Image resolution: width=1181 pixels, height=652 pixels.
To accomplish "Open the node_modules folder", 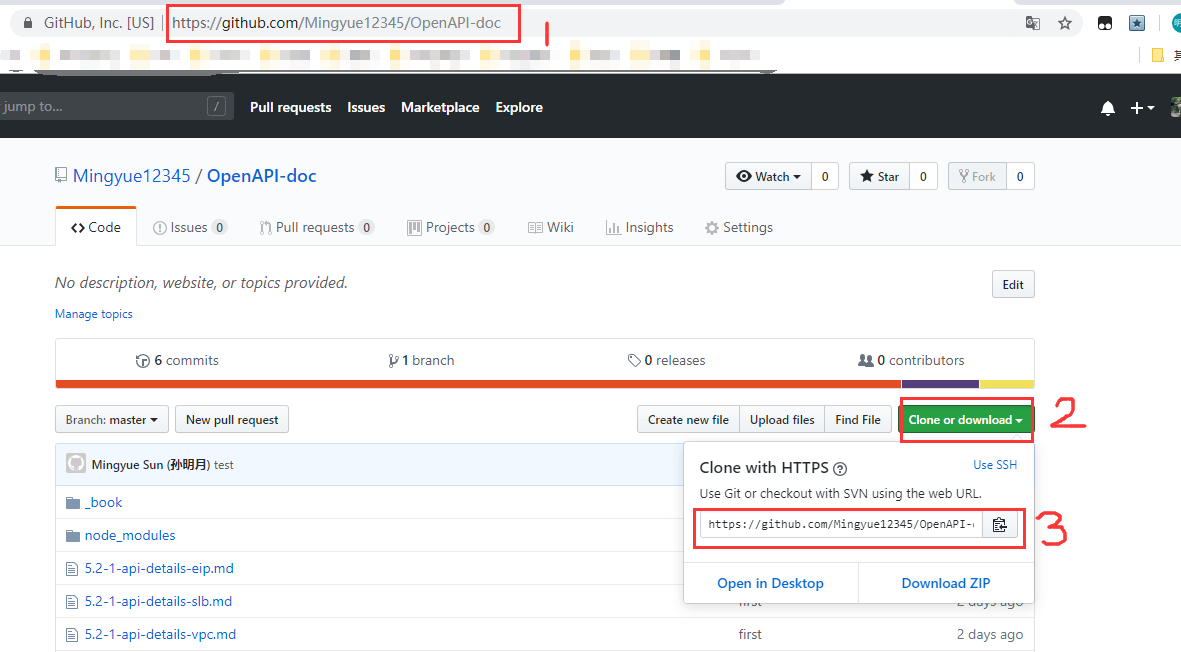I will click(x=130, y=535).
